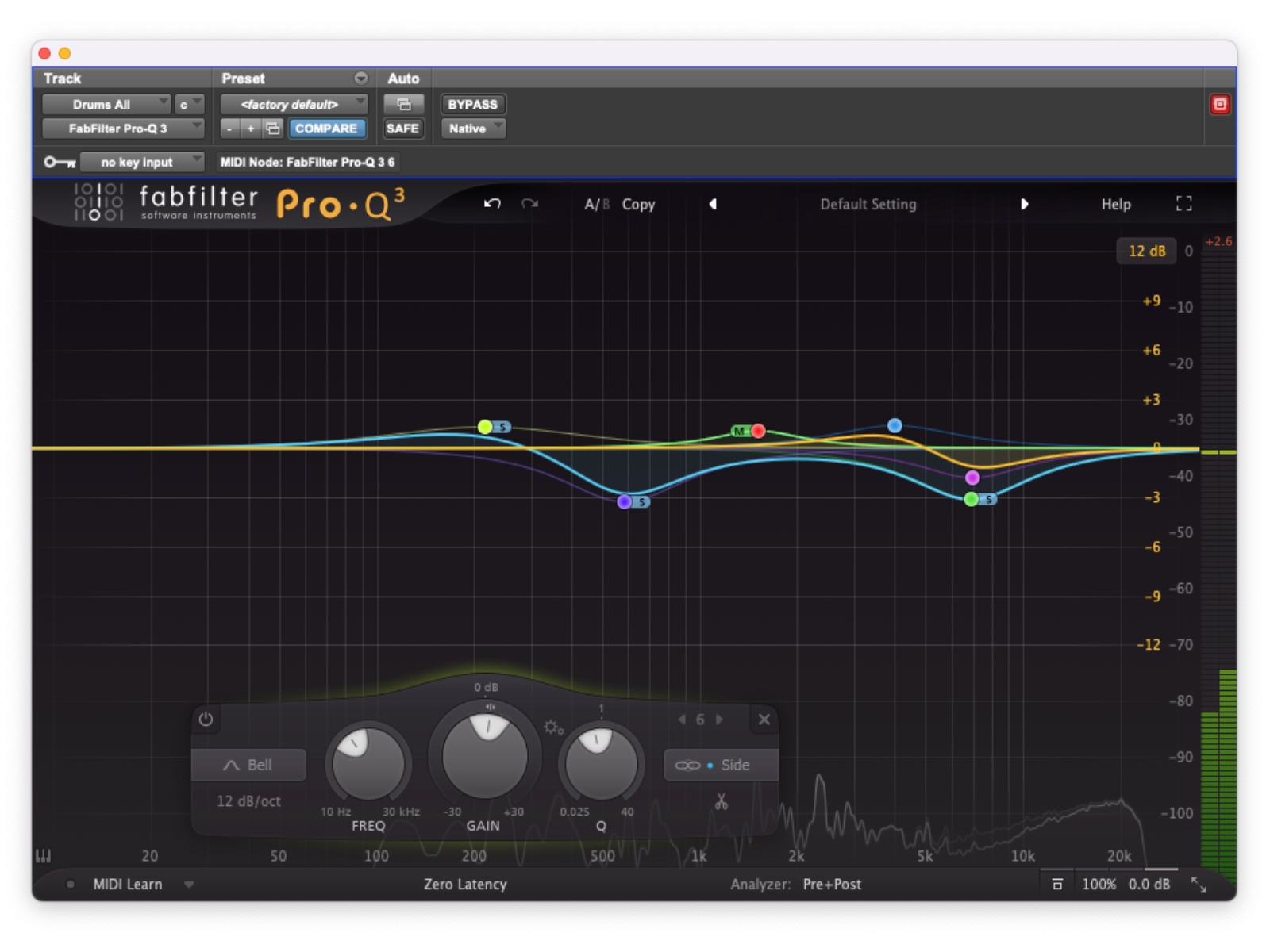Click the dynamic EQ gear icon beside GAIN

pyautogui.click(x=553, y=727)
